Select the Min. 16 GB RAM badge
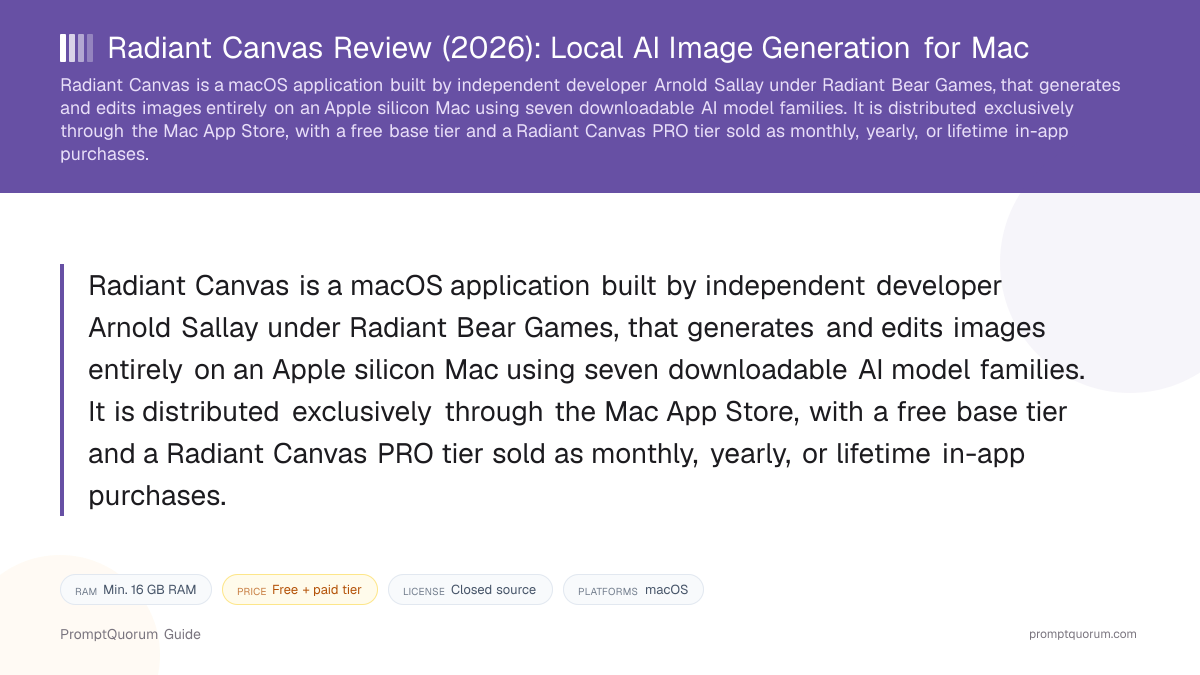 pos(136,590)
